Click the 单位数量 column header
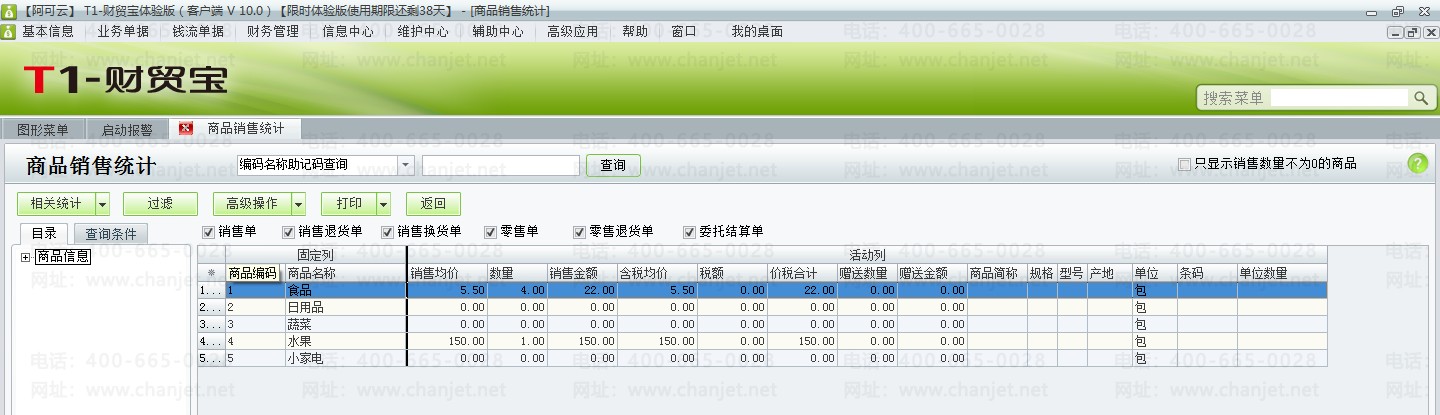The height and width of the screenshot is (415, 1440). (1282, 273)
